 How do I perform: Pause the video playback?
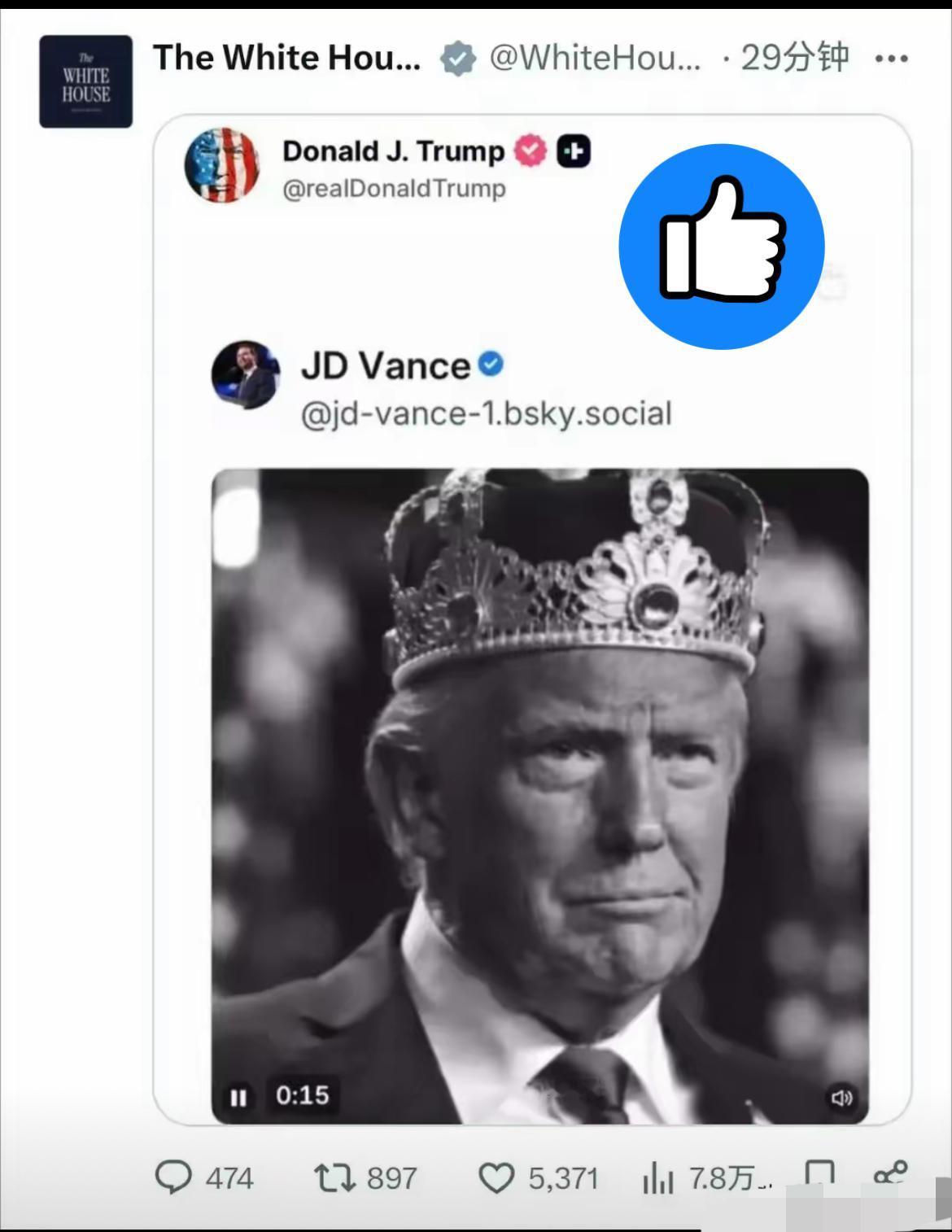point(238,1098)
